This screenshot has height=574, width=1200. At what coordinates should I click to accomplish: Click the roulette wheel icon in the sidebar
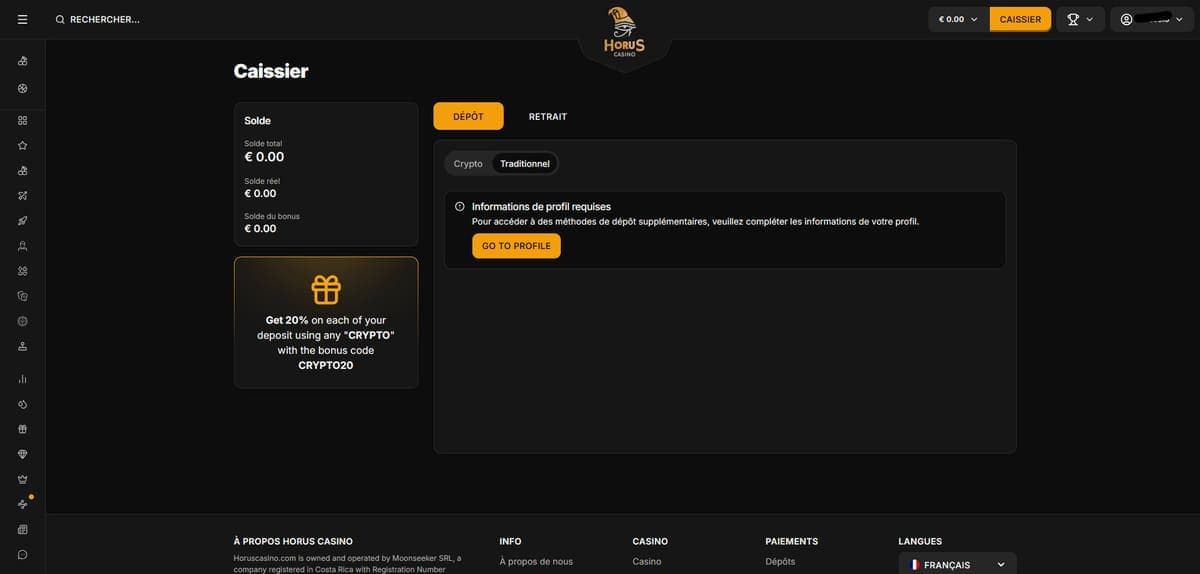pos(22,321)
